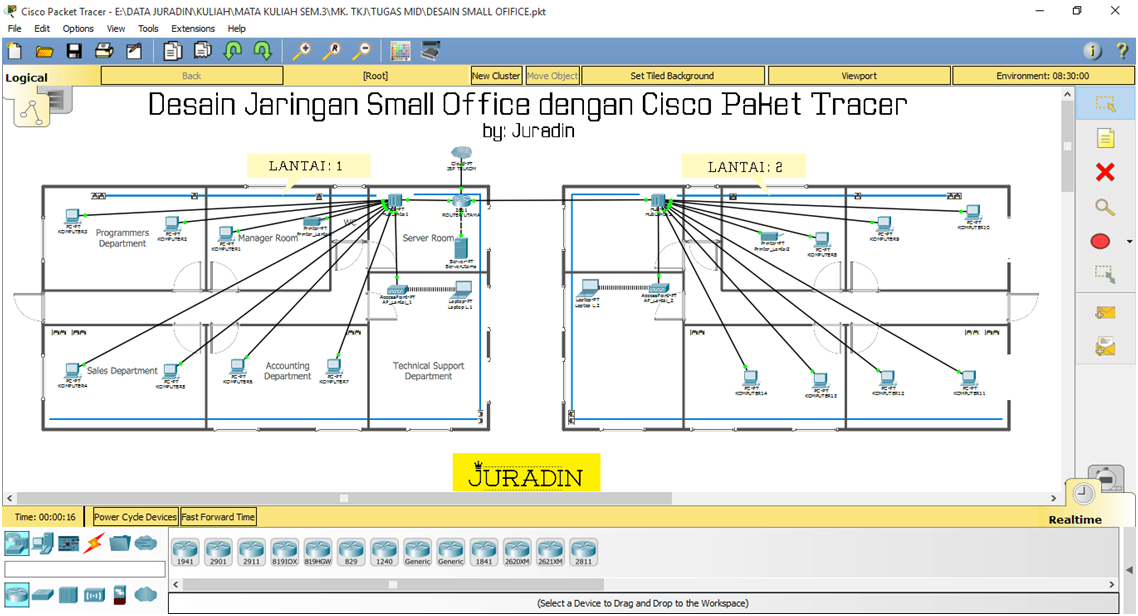Click workspace horizontal scrollbar right arrow

coord(1053,498)
